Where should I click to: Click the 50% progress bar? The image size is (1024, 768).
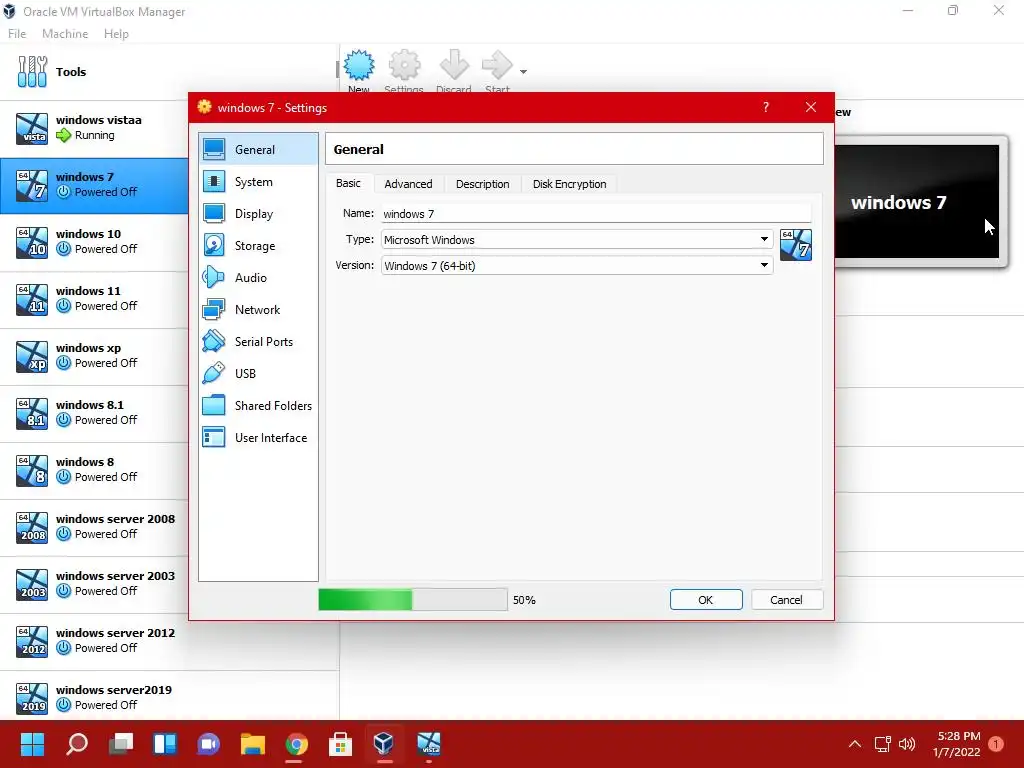pyautogui.click(x=413, y=600)
